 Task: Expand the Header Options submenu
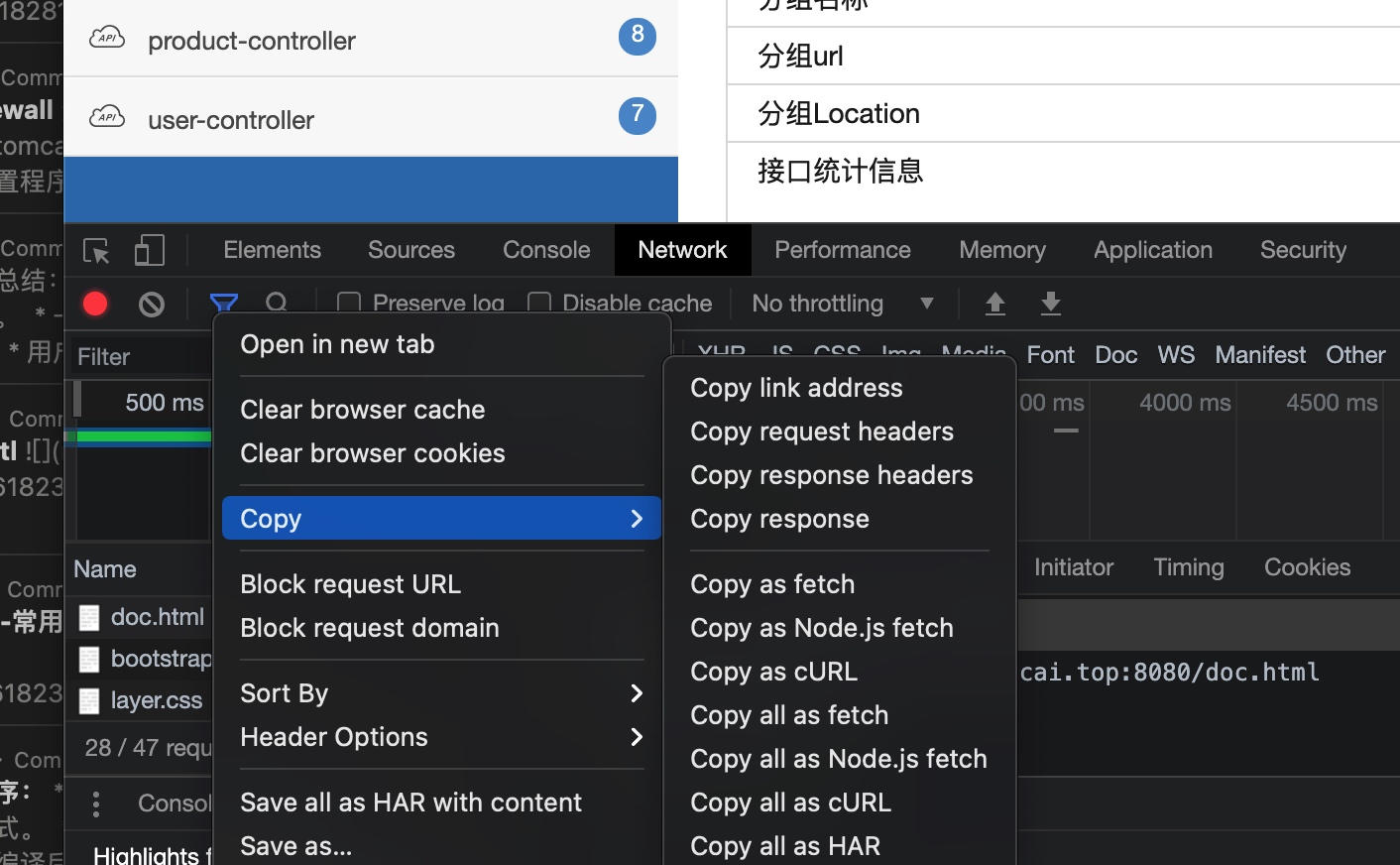[x=441, y=737]
